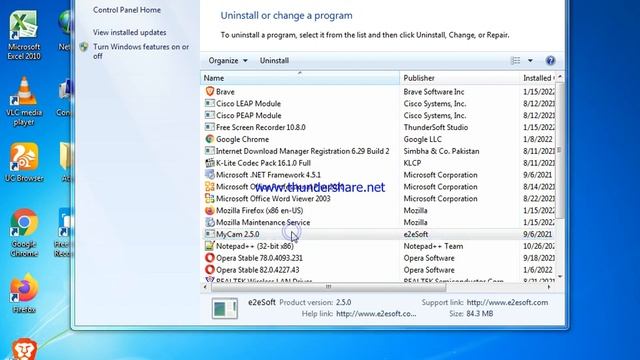
Task: Click the Brave Software Inc publisher cell
Action: click(434, 92)
